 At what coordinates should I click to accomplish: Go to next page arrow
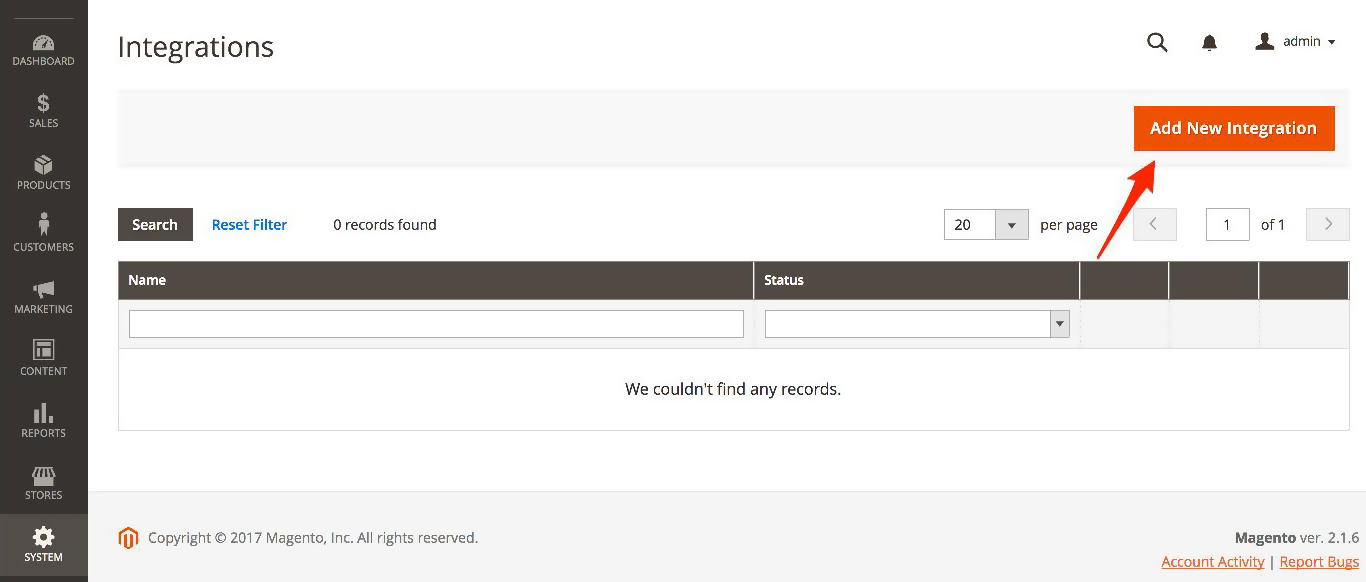(1328, 224)
